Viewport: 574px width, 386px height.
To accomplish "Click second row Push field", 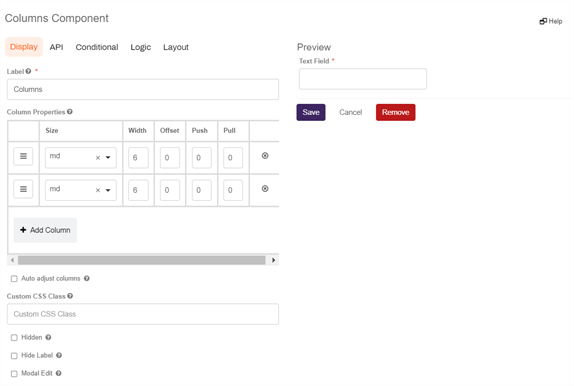I will pyautogui.click(x=202, y=190).
